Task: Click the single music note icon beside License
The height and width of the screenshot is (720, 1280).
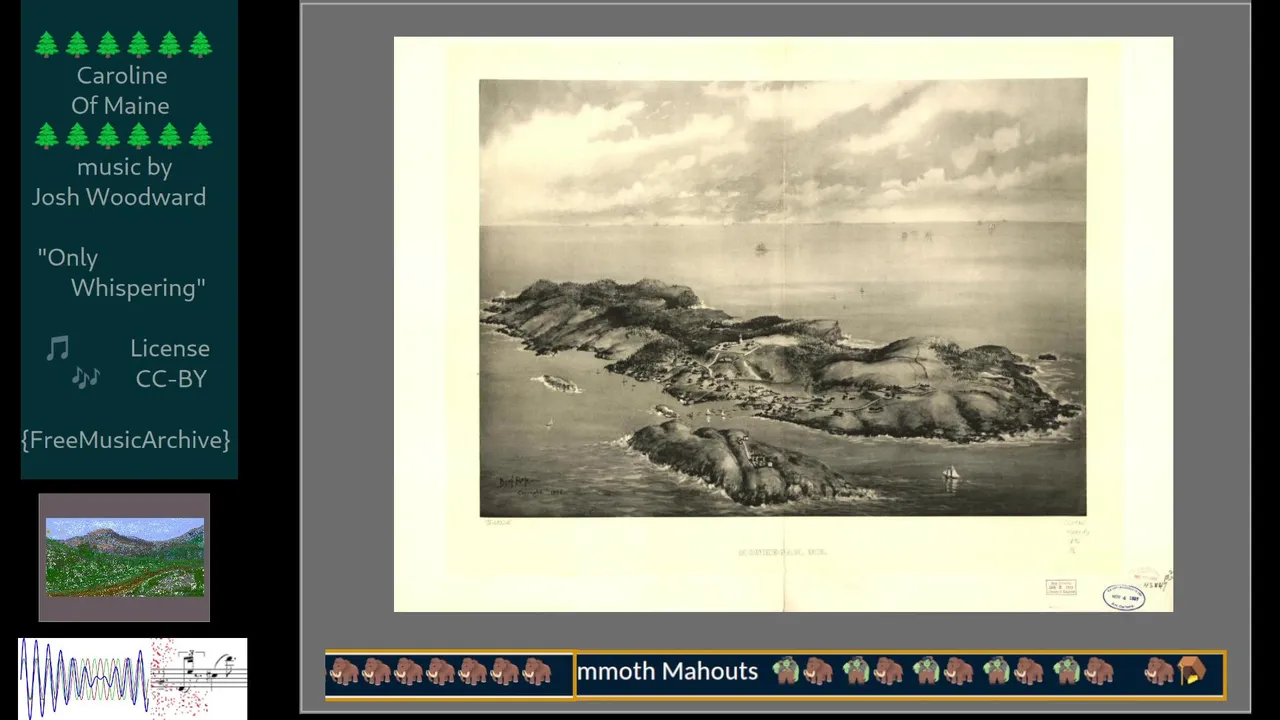Action: [x=58, y=348]
